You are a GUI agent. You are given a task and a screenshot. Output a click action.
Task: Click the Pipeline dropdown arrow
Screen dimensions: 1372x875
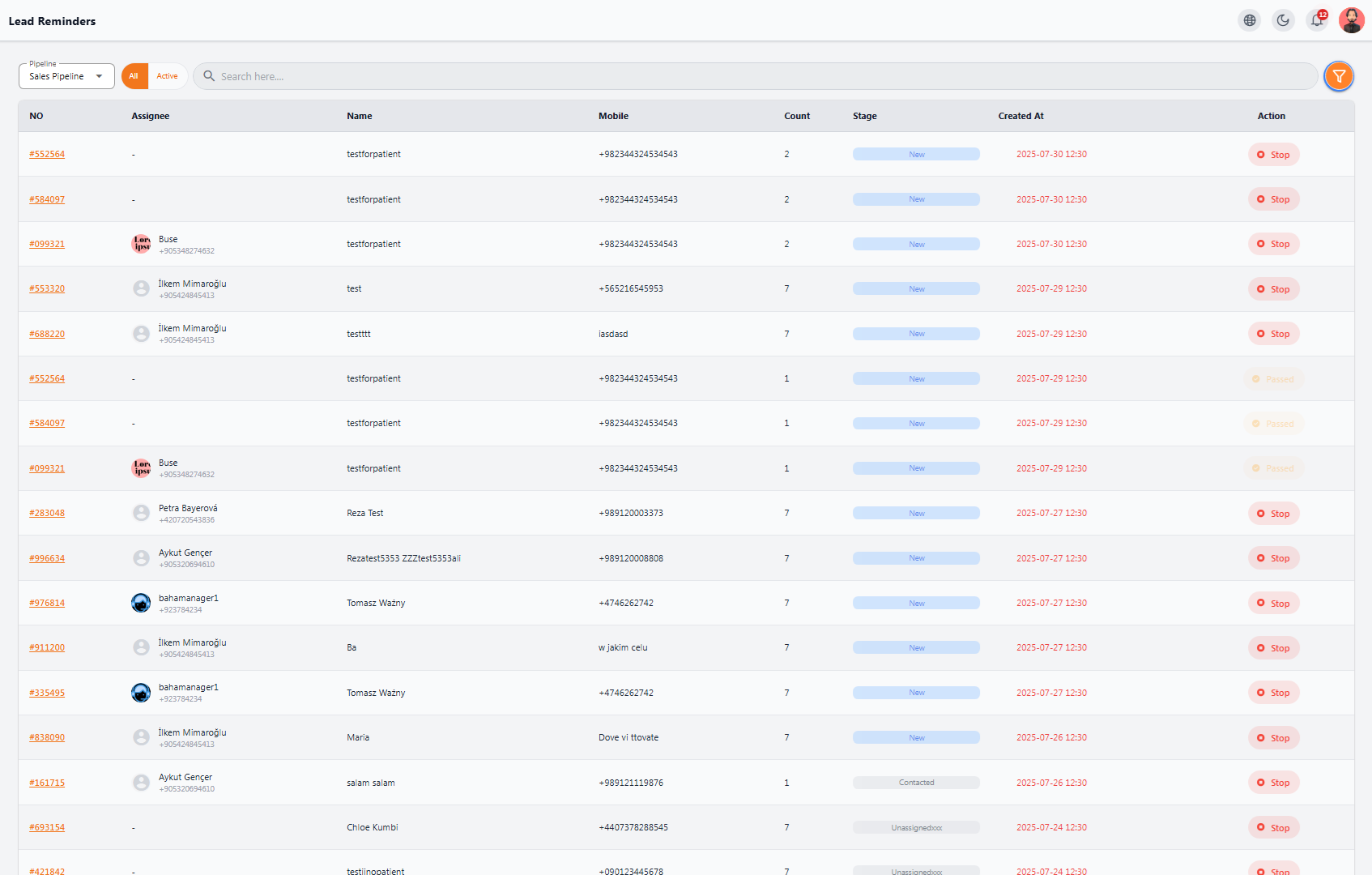tap(99, 76)
